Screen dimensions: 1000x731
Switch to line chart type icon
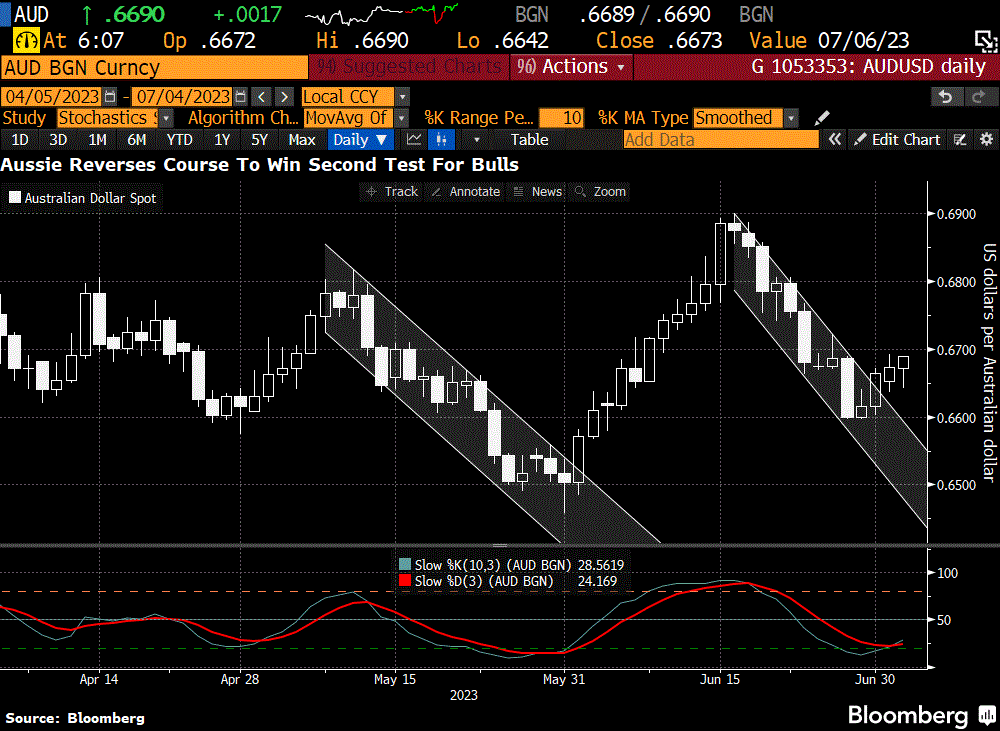tap(414, 139)
